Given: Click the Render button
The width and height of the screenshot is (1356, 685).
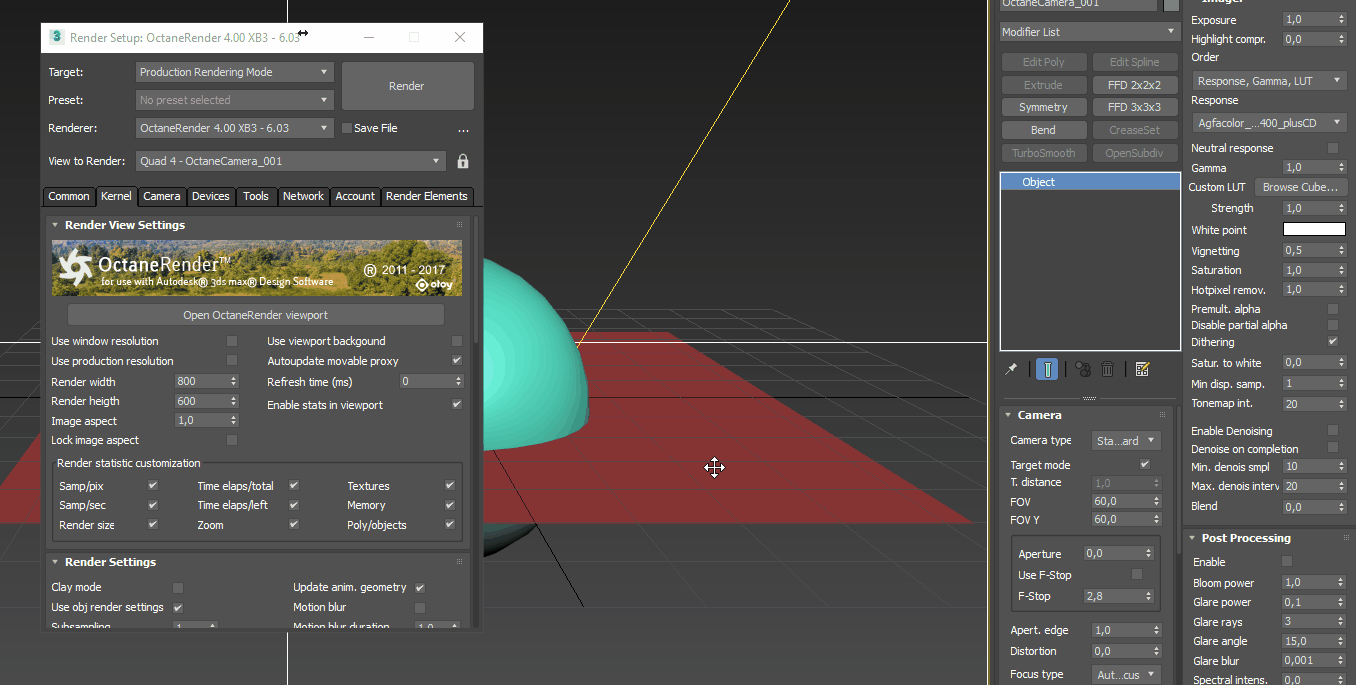Looking at the screenshot, I should click(x=407, y=86).
